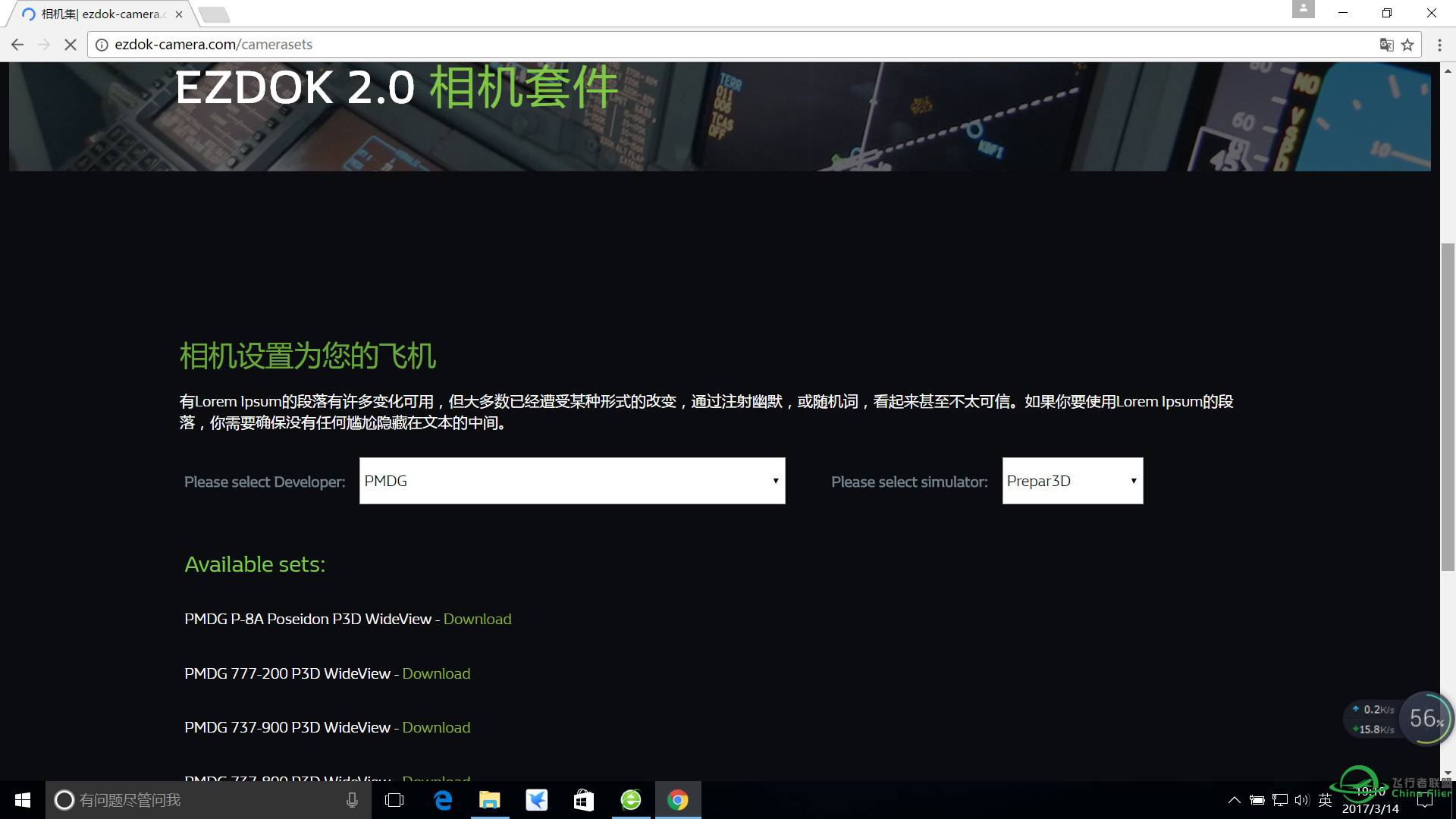
Task: Click the browser back arrow
Action: tap(17, 45)
